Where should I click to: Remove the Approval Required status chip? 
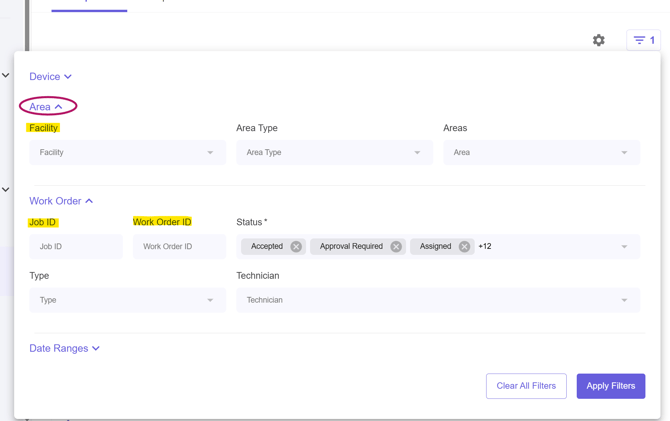pos(396,247)
